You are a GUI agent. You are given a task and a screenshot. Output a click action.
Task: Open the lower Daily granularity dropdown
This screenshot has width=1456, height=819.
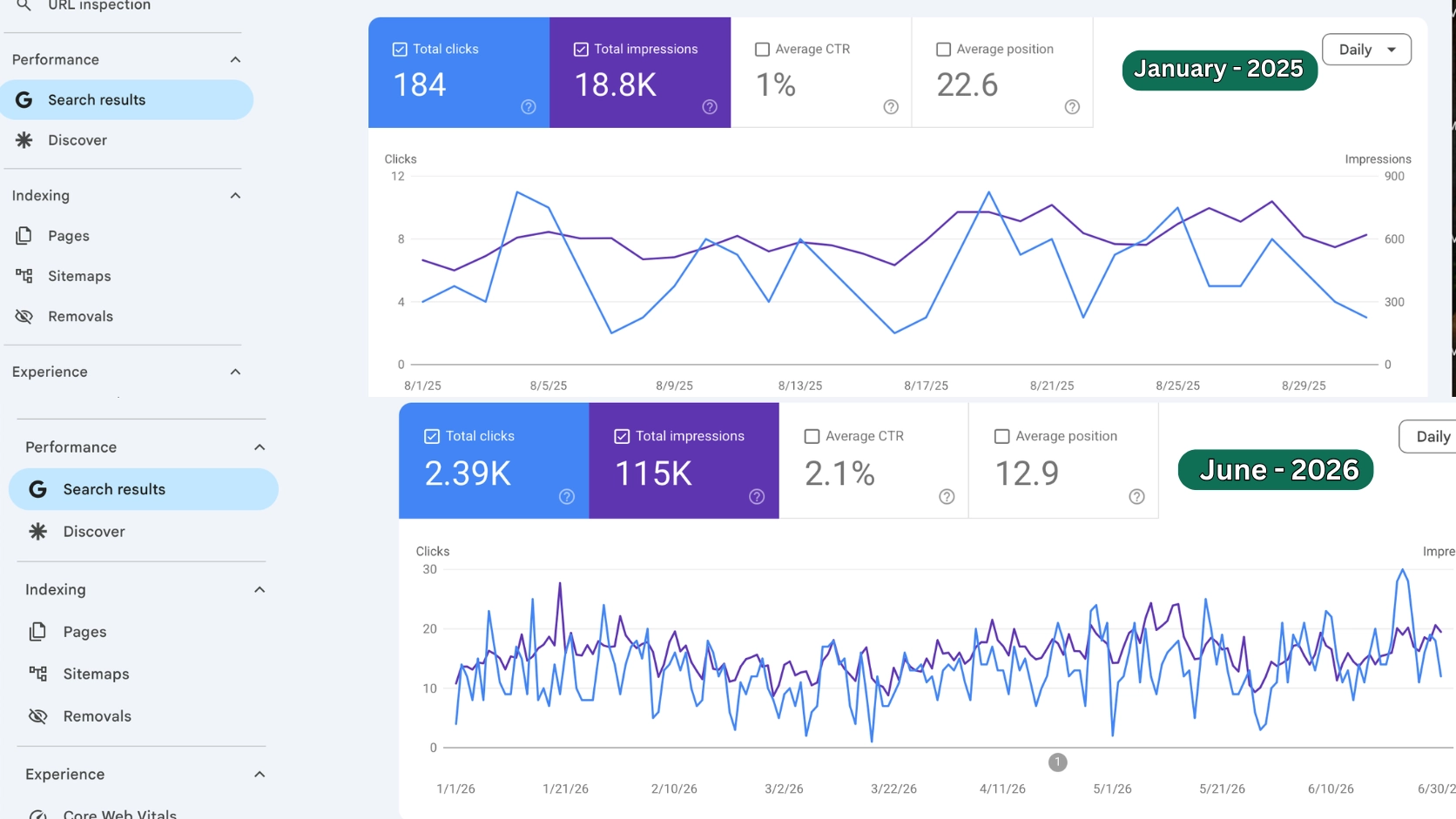(1428, 437)
